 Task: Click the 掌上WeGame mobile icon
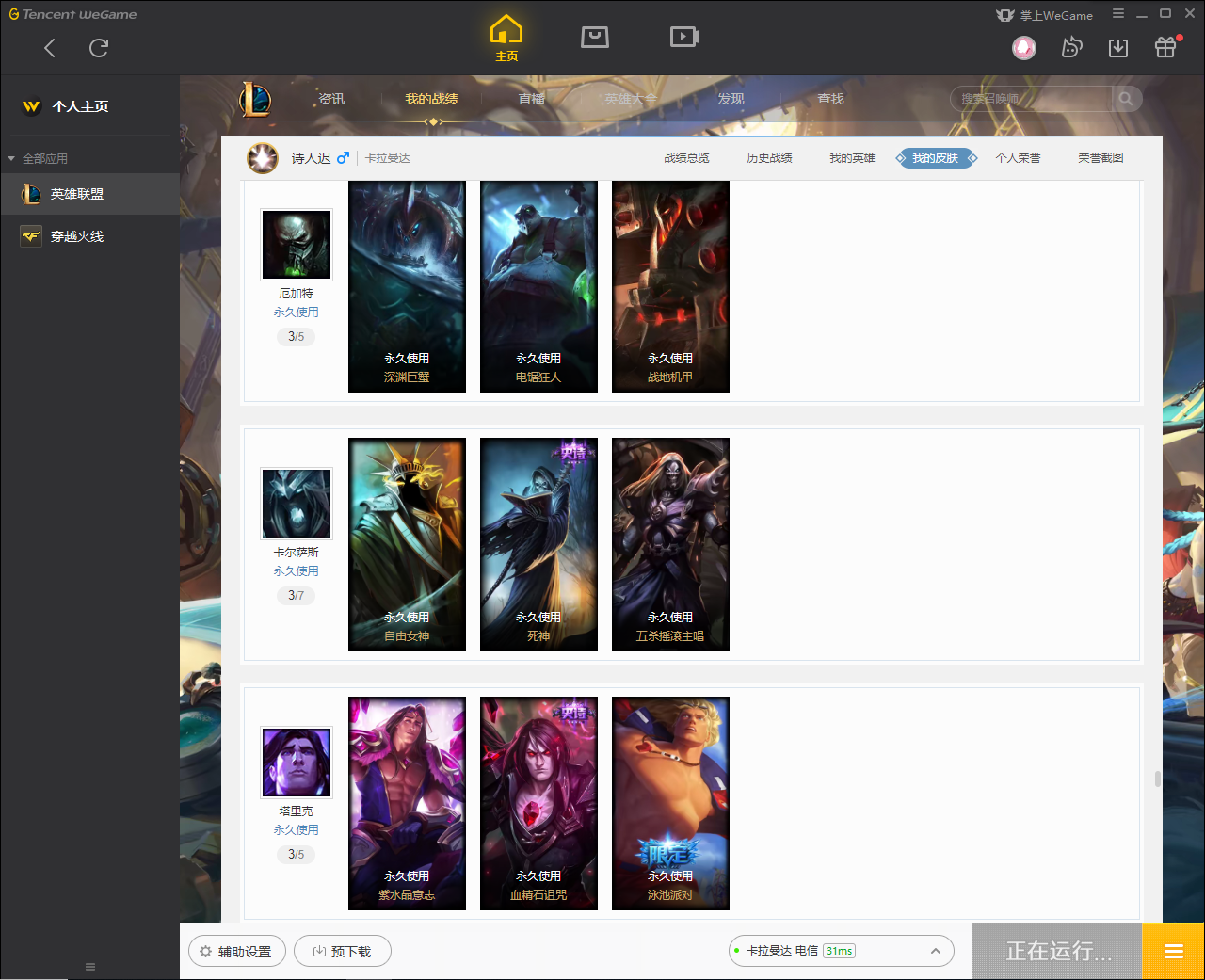tap(1005, 15)
